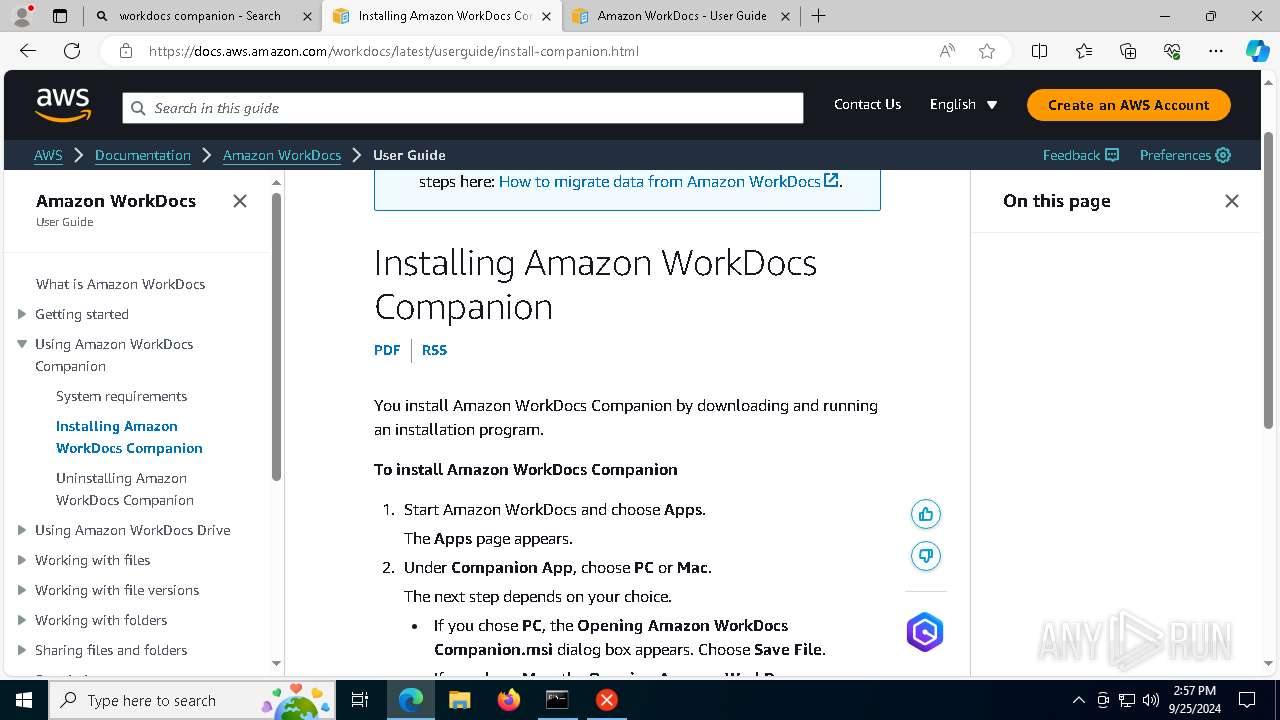
Task: Switch to Amazon WorkDocs User Guide tab
Action: (x=682, y=16)
